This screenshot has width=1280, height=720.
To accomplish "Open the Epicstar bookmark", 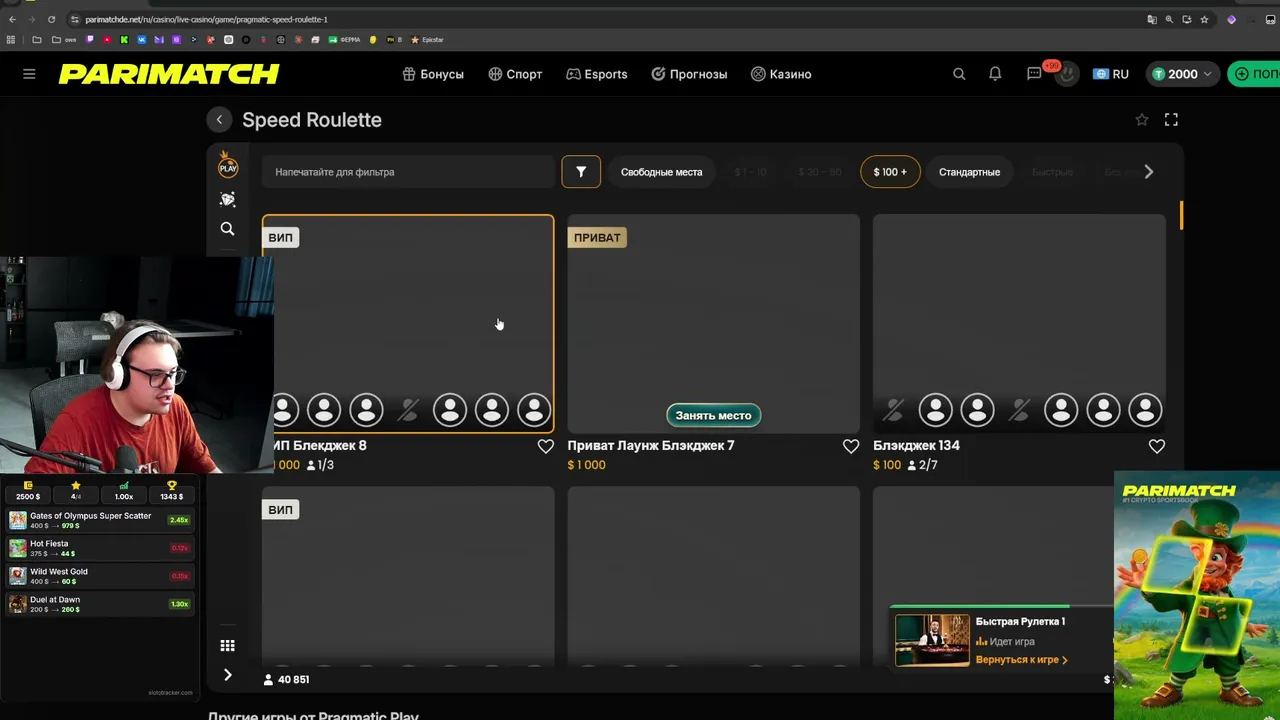I will click(427, 40).
